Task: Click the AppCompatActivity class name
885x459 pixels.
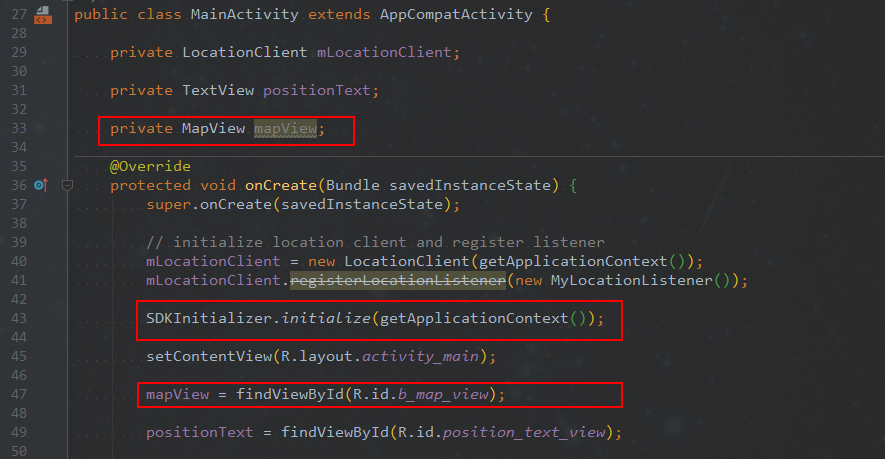Action: 456,15
